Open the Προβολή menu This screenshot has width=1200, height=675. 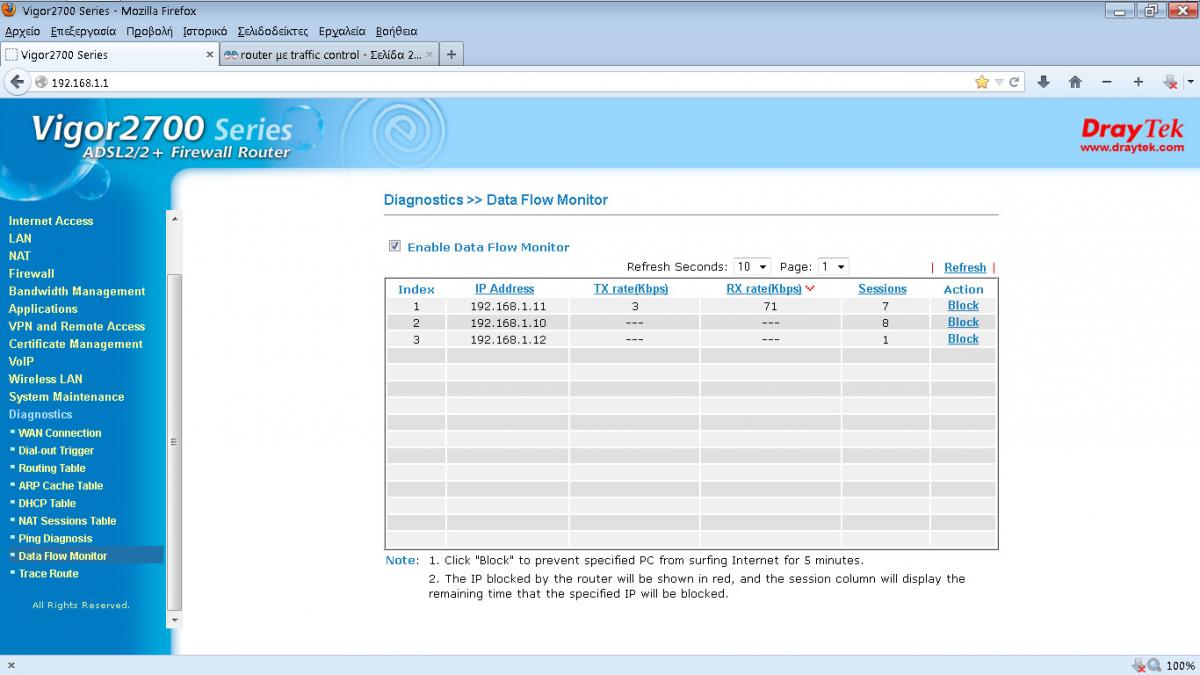[149, 31]
